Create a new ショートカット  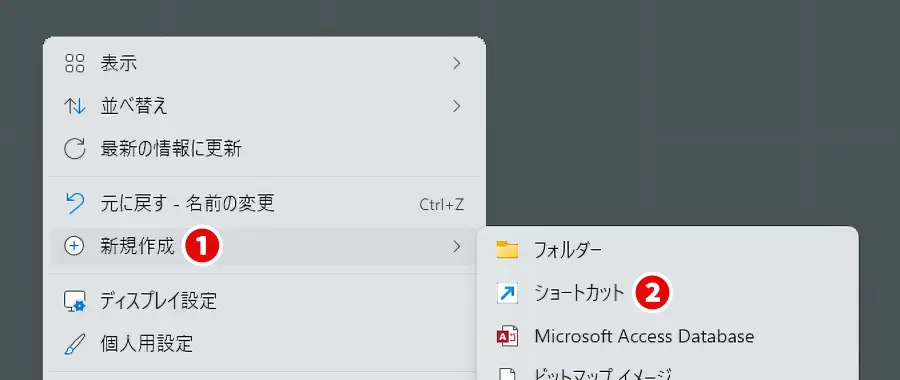click(668, 293)
